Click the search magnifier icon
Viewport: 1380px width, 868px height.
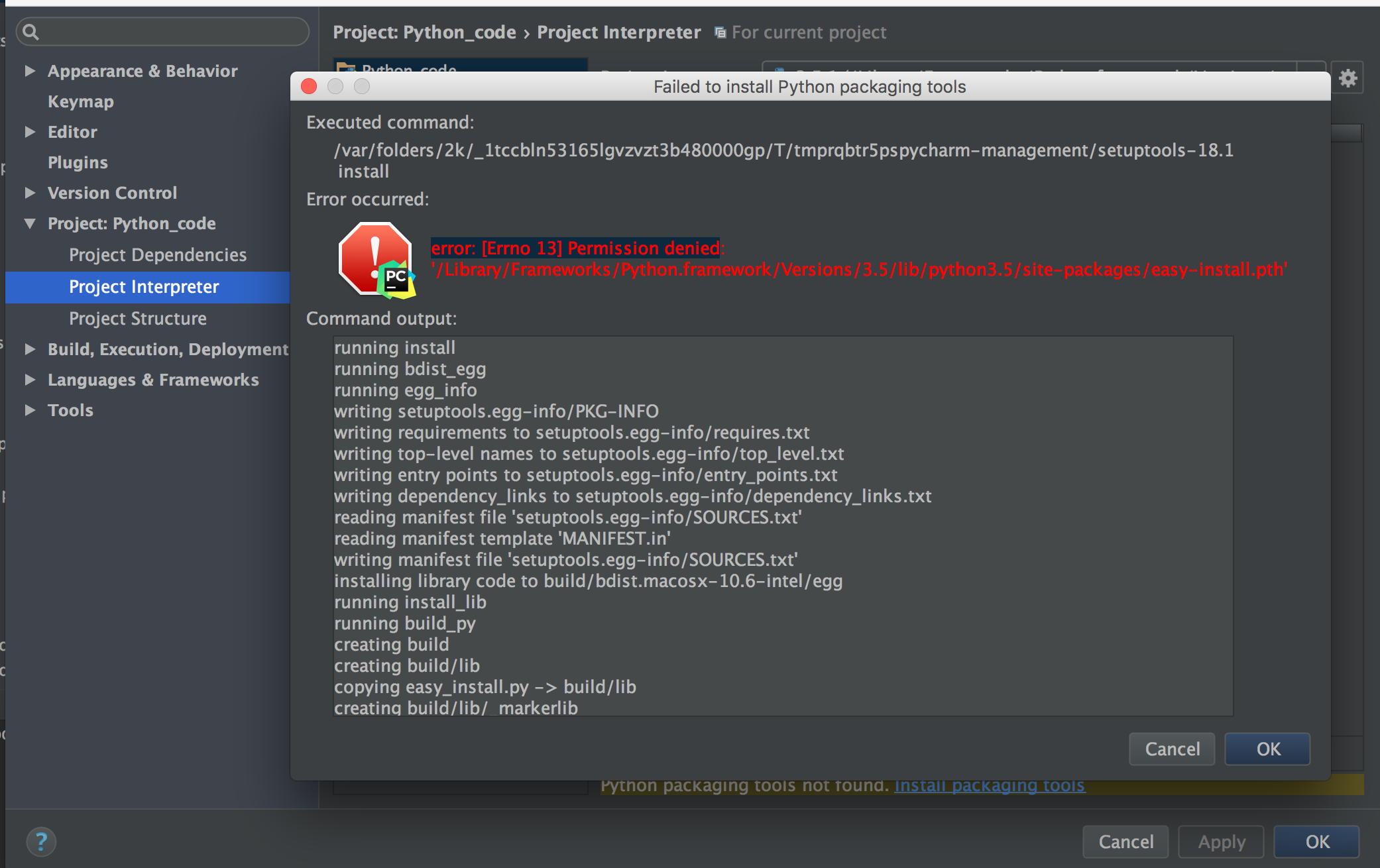click(x=30, y=32)
